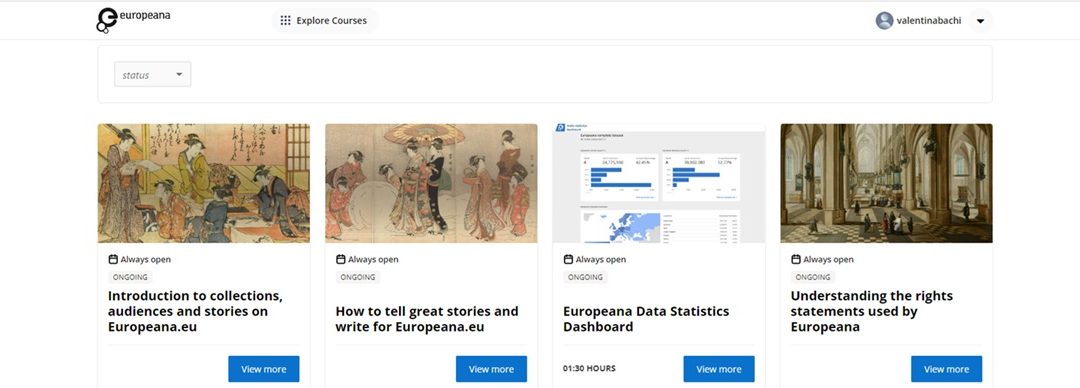View more for Introduction to collections course
The height and width of the screenshot is (388, 1080).
pyautogui.click(x=264, y=369)
